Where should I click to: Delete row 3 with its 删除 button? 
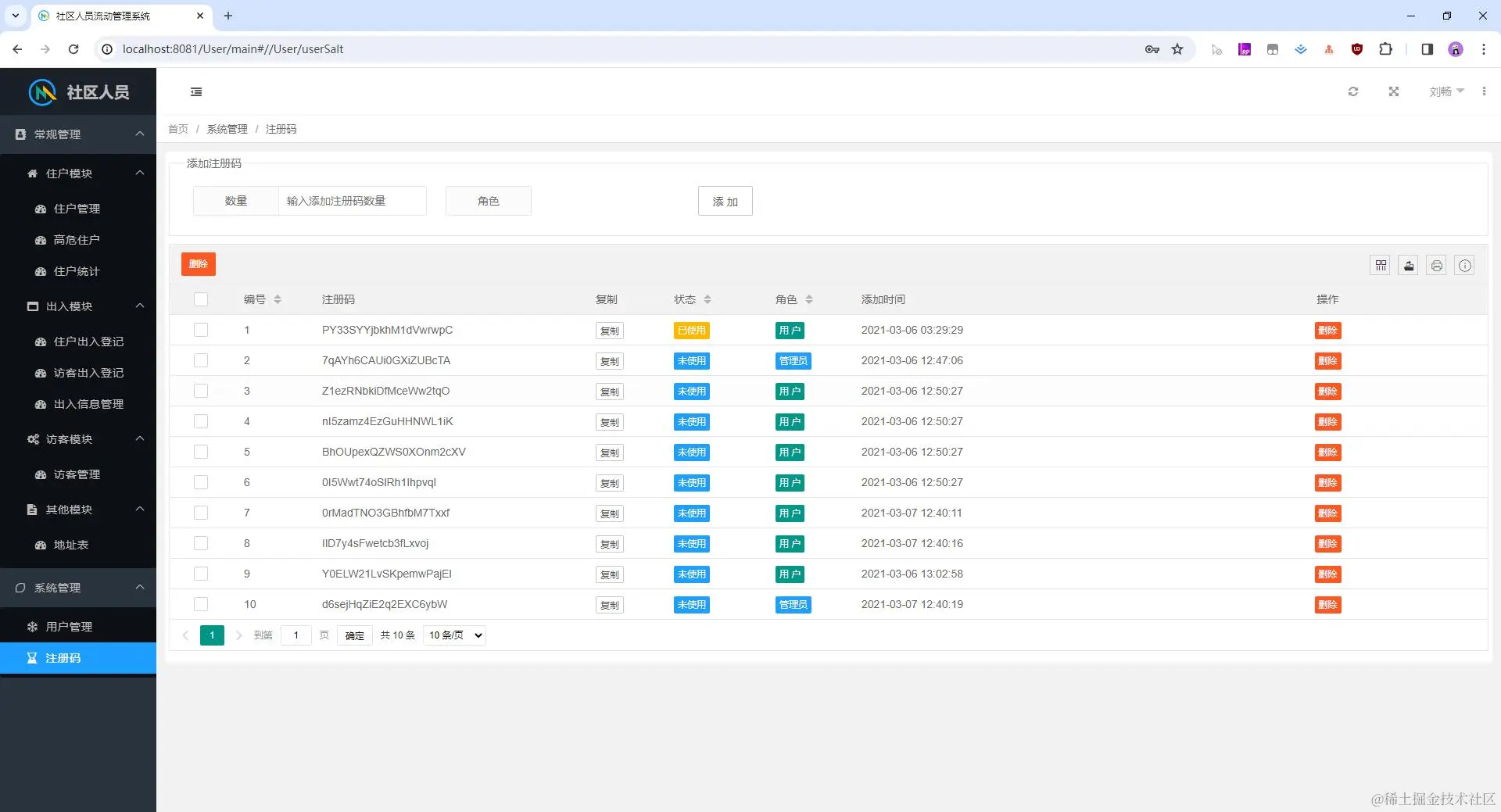pos(1327,392)
